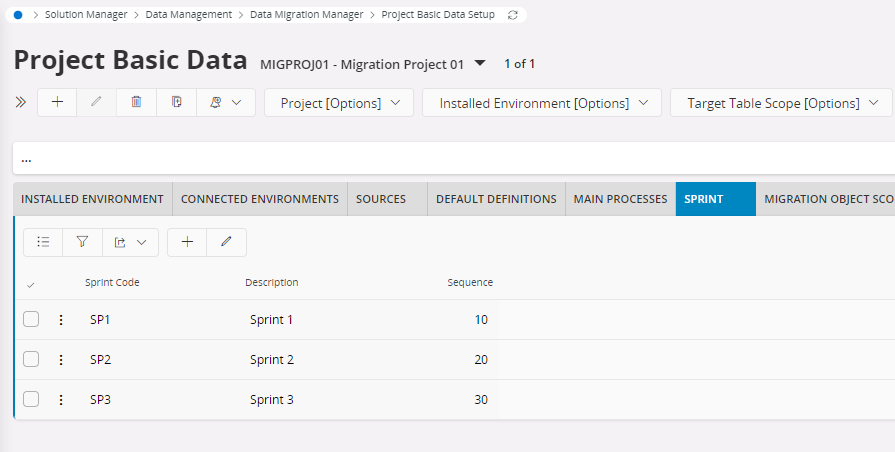The height and width of the screenshot is (452, 895).
Task: Tick the checkbox next to SP3
Action: coord(31,399)
